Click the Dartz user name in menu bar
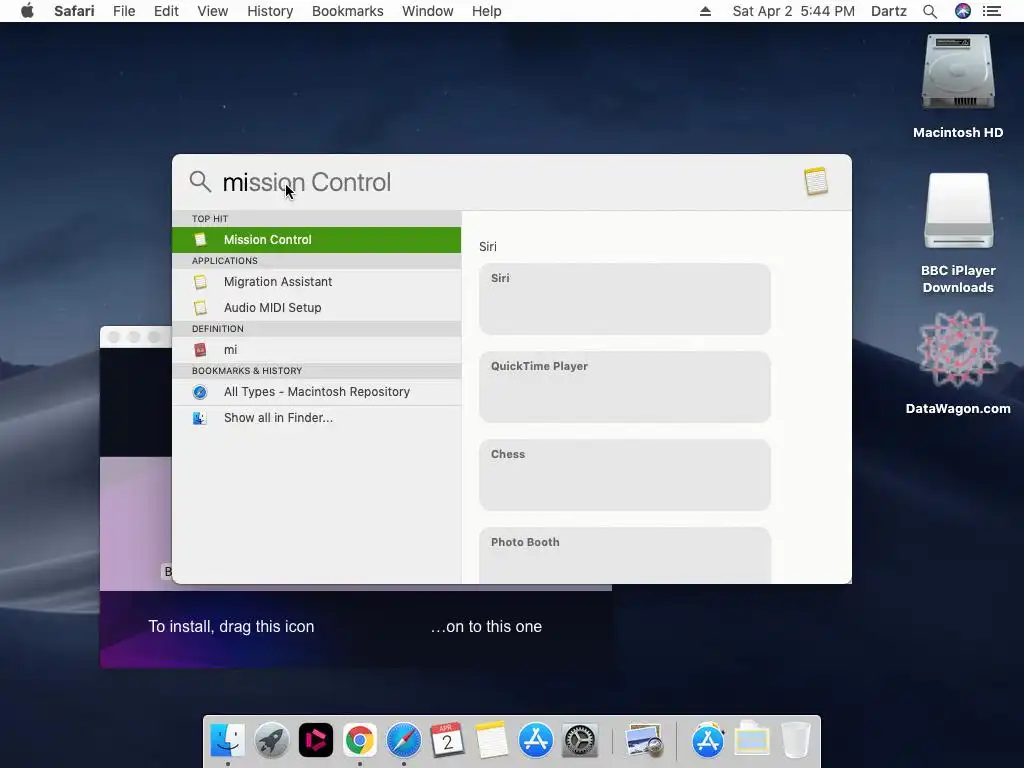Viewport: 1024px width, 768px height. pos(889,11)
